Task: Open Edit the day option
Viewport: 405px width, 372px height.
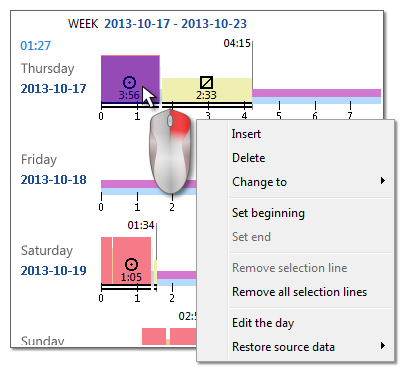Action: (263, 323)
